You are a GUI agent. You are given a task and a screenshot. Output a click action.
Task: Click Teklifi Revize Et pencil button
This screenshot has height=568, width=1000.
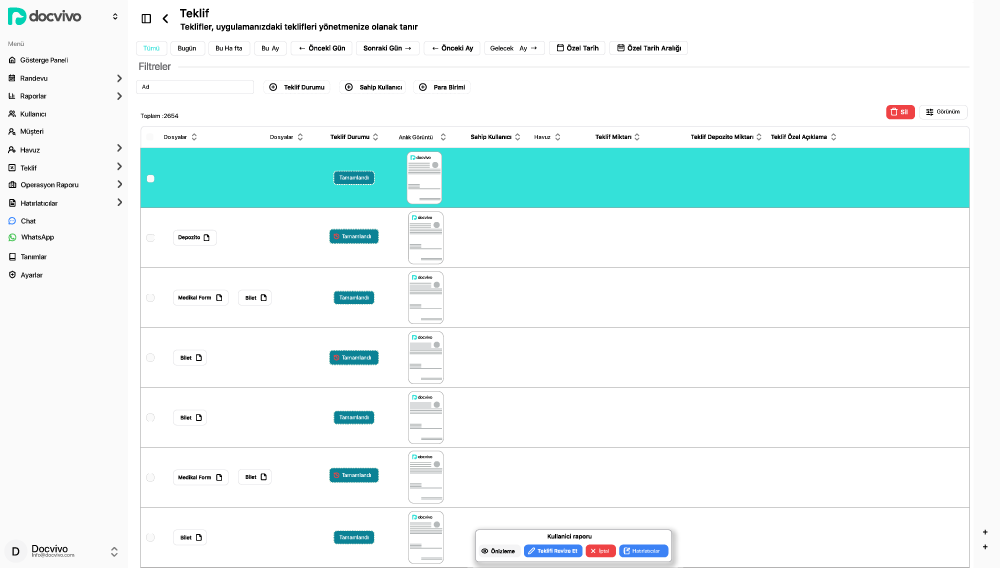tap(552, 551)
